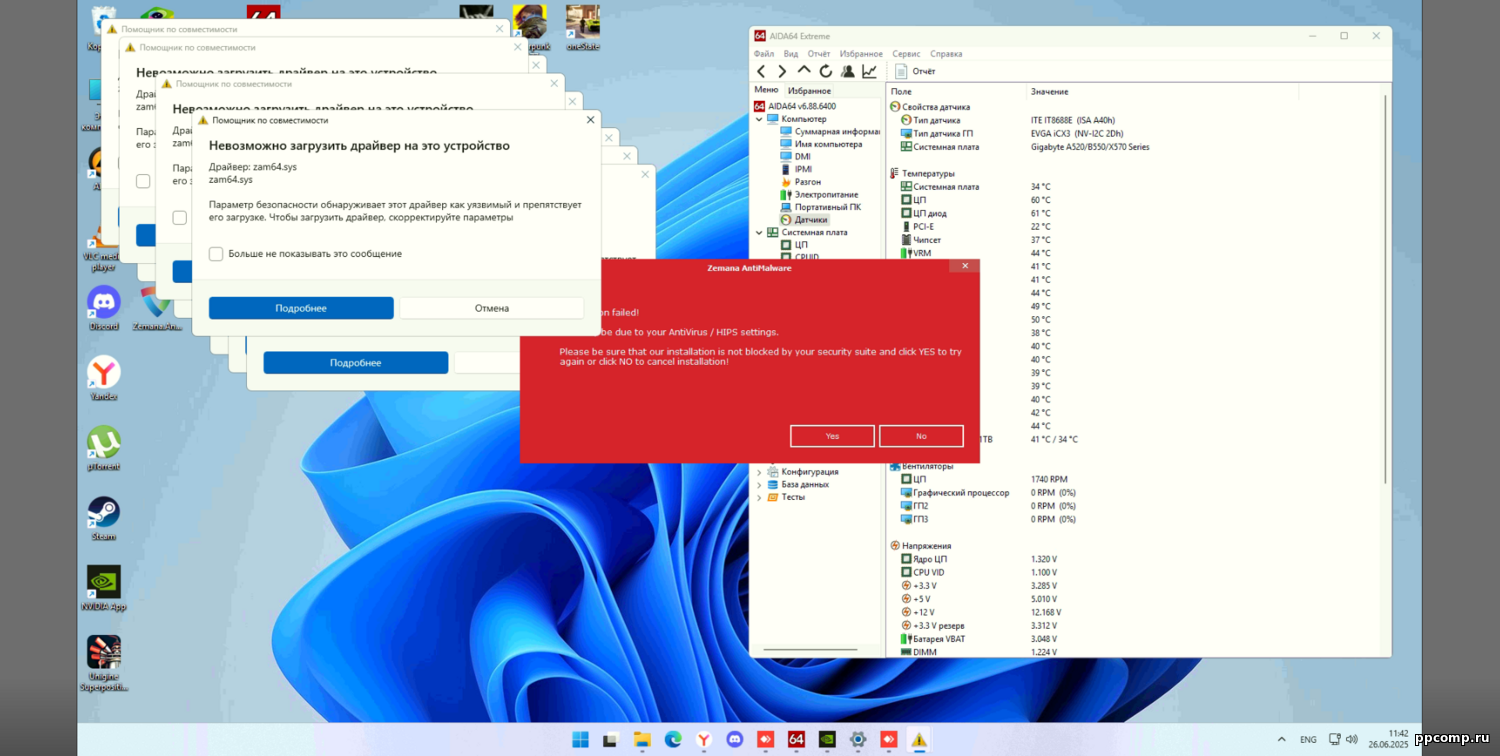Image resolution: width=1500 pixels, height=756 pixels.
Task: Check Больше не показывать это сообщение
Action: [216, 254]
